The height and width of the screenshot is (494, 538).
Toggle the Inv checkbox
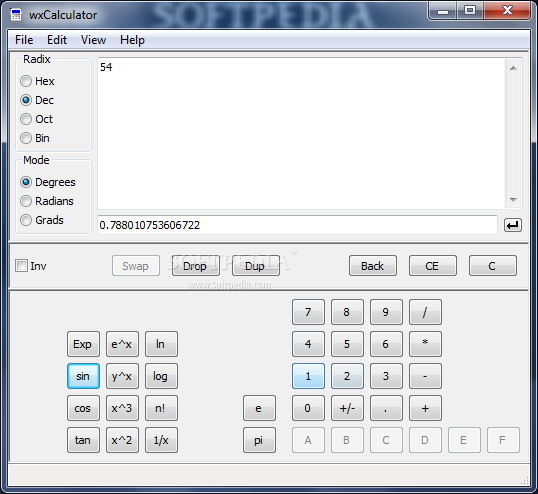click(x=31, y=266)
